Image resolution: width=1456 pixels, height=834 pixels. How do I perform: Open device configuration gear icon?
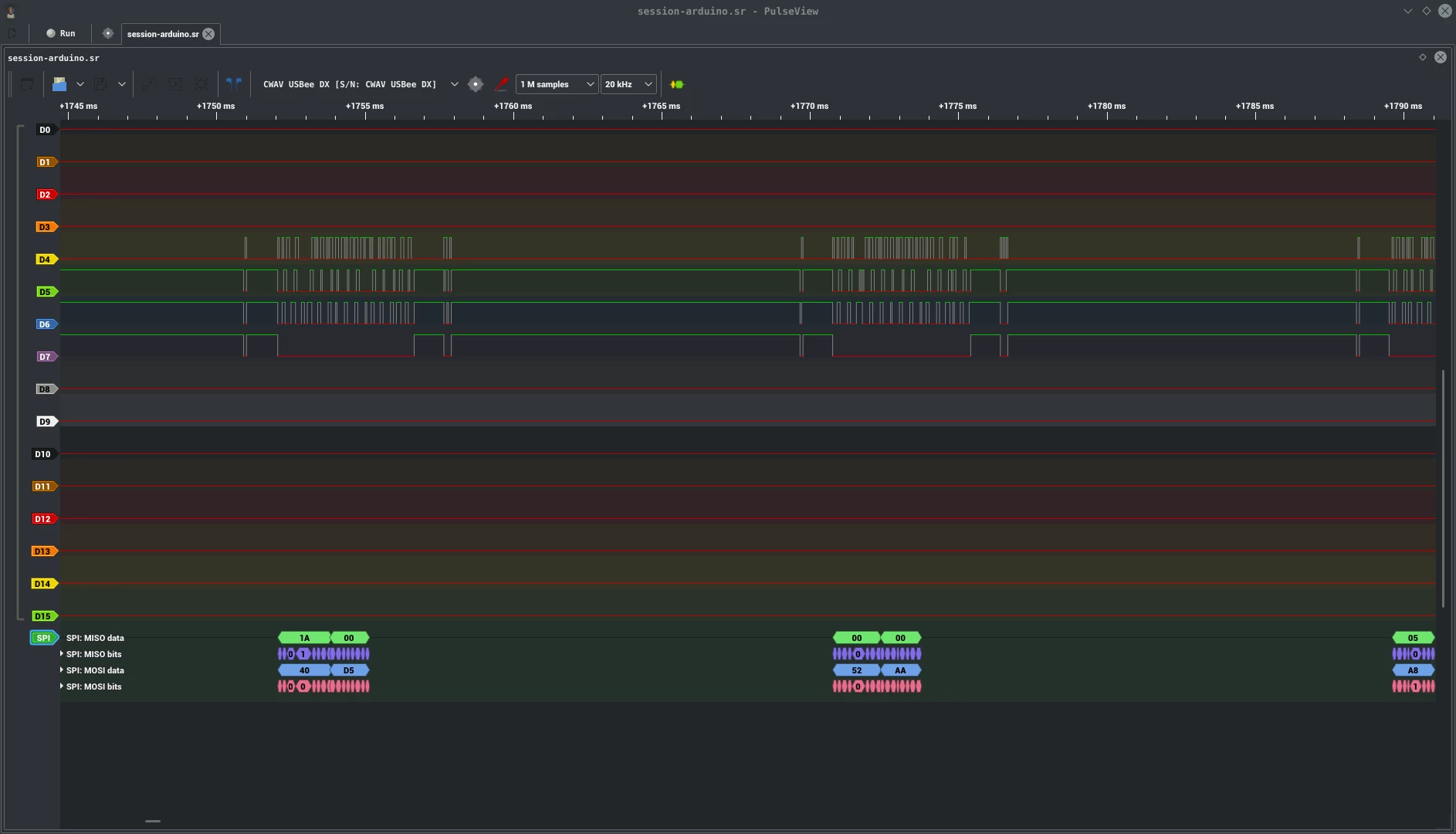(x=476, y=84)
